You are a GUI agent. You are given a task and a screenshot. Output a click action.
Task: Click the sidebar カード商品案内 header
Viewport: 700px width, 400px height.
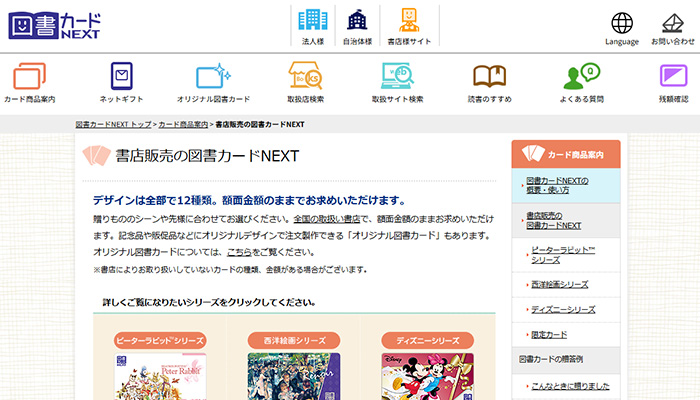tap(566, 154)
